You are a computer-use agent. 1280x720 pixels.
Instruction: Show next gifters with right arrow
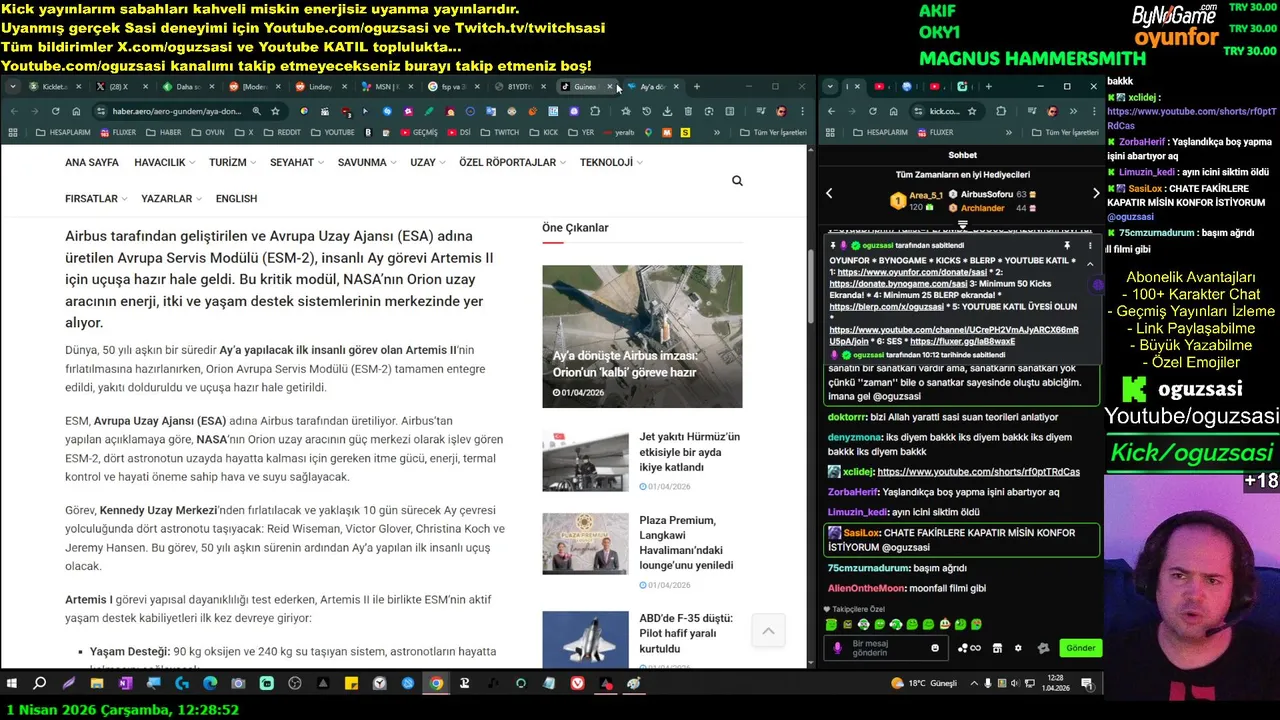(x=1096, y=193)
